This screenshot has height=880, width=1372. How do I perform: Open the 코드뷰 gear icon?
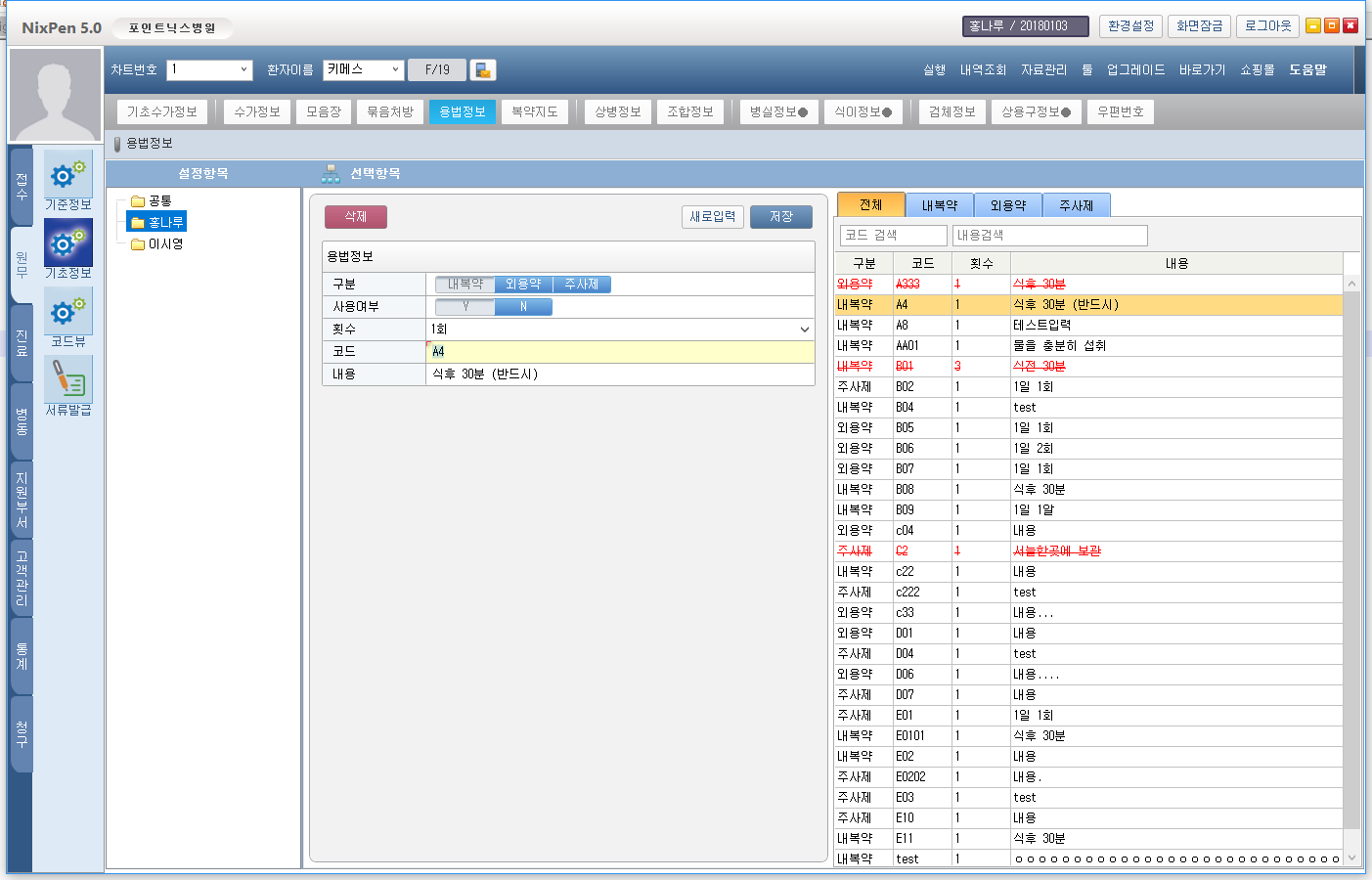[67, 311]
